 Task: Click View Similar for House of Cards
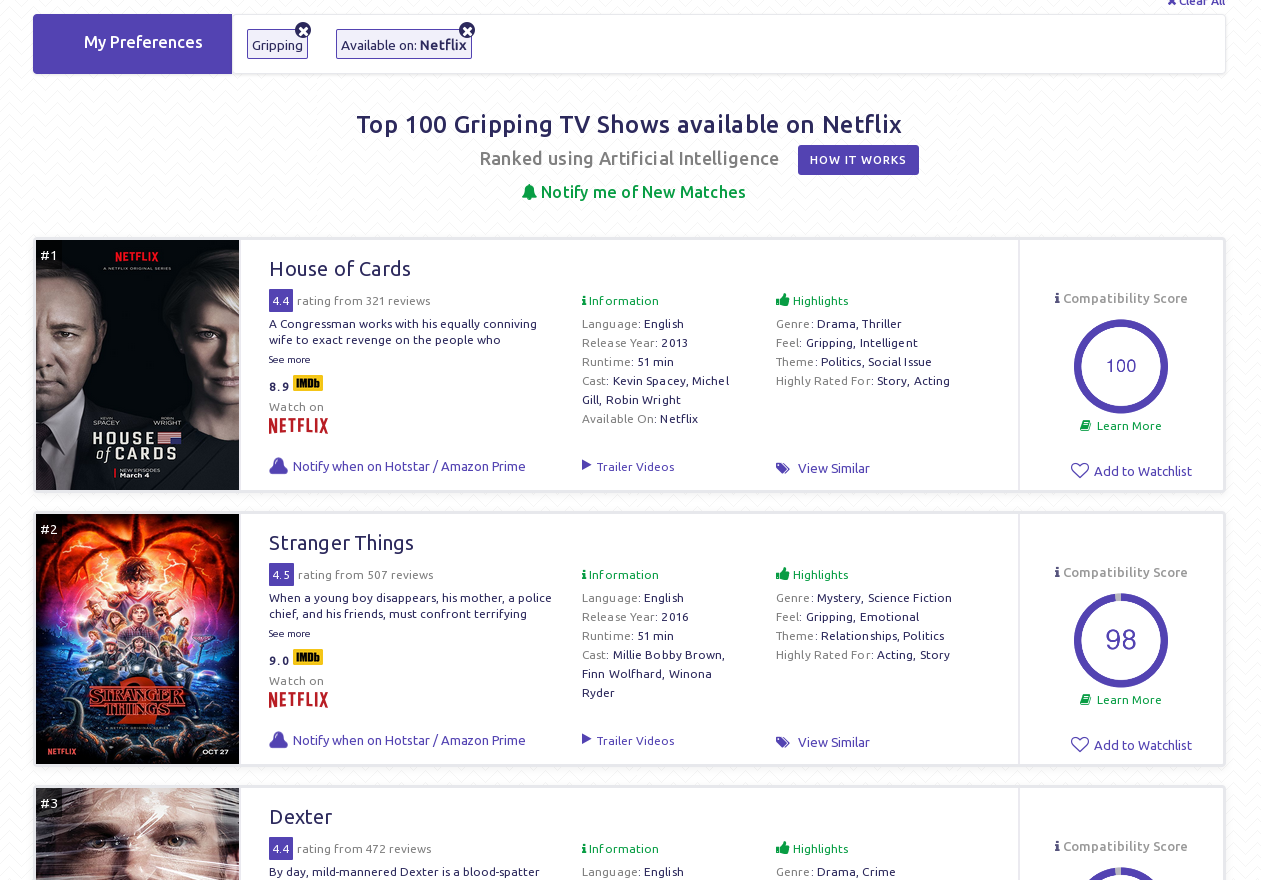tap(834, 468)
